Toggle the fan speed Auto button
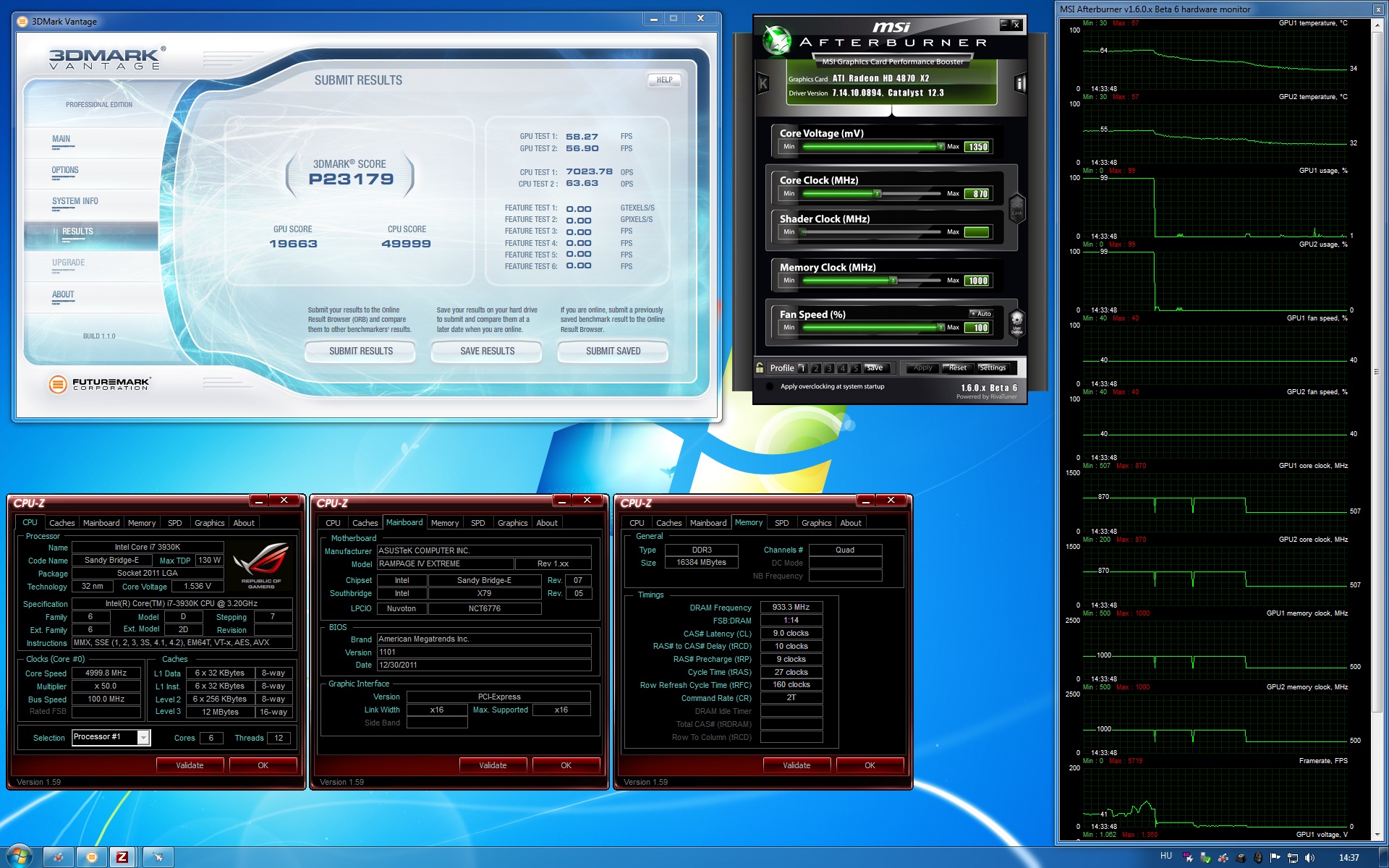The width and height of the screenshot is (1389, 868). 981,314
